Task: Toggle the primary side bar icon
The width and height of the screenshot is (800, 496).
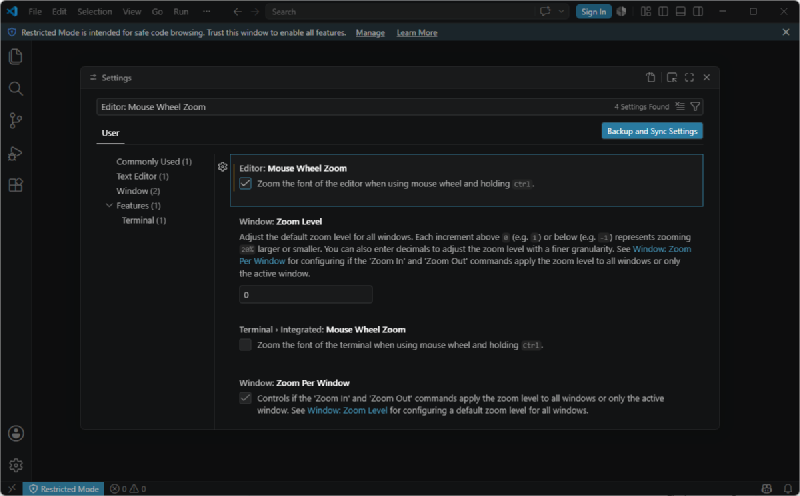Action: (663, 11)
